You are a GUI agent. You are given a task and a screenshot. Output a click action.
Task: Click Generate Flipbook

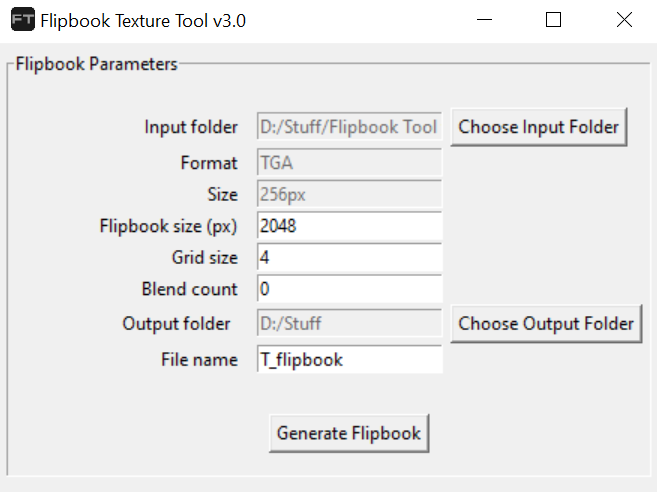349,433
